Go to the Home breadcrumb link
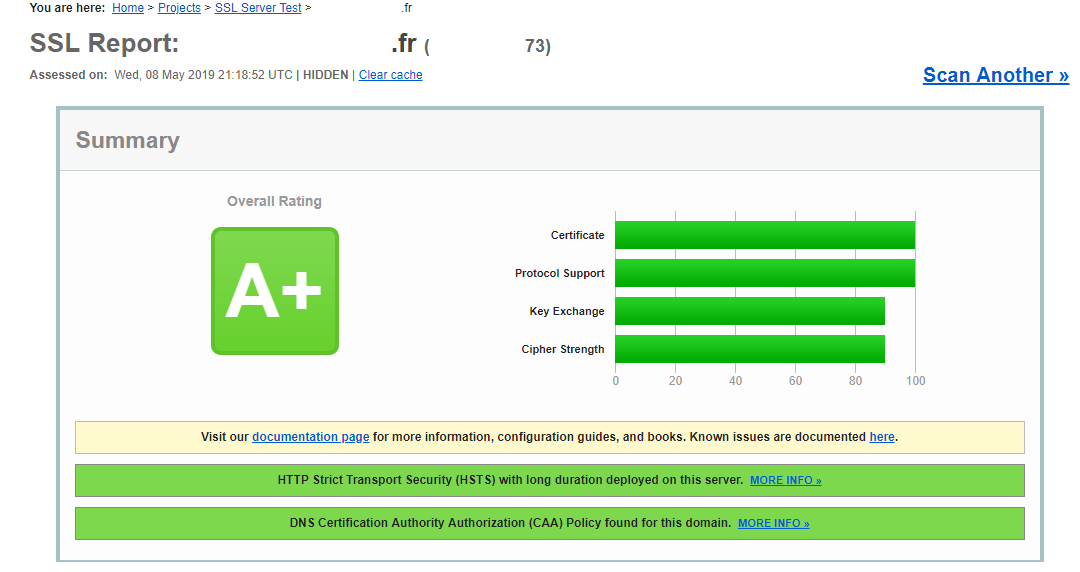The height and width of the screenshot is (572, 1080). [x=128, y=8]
